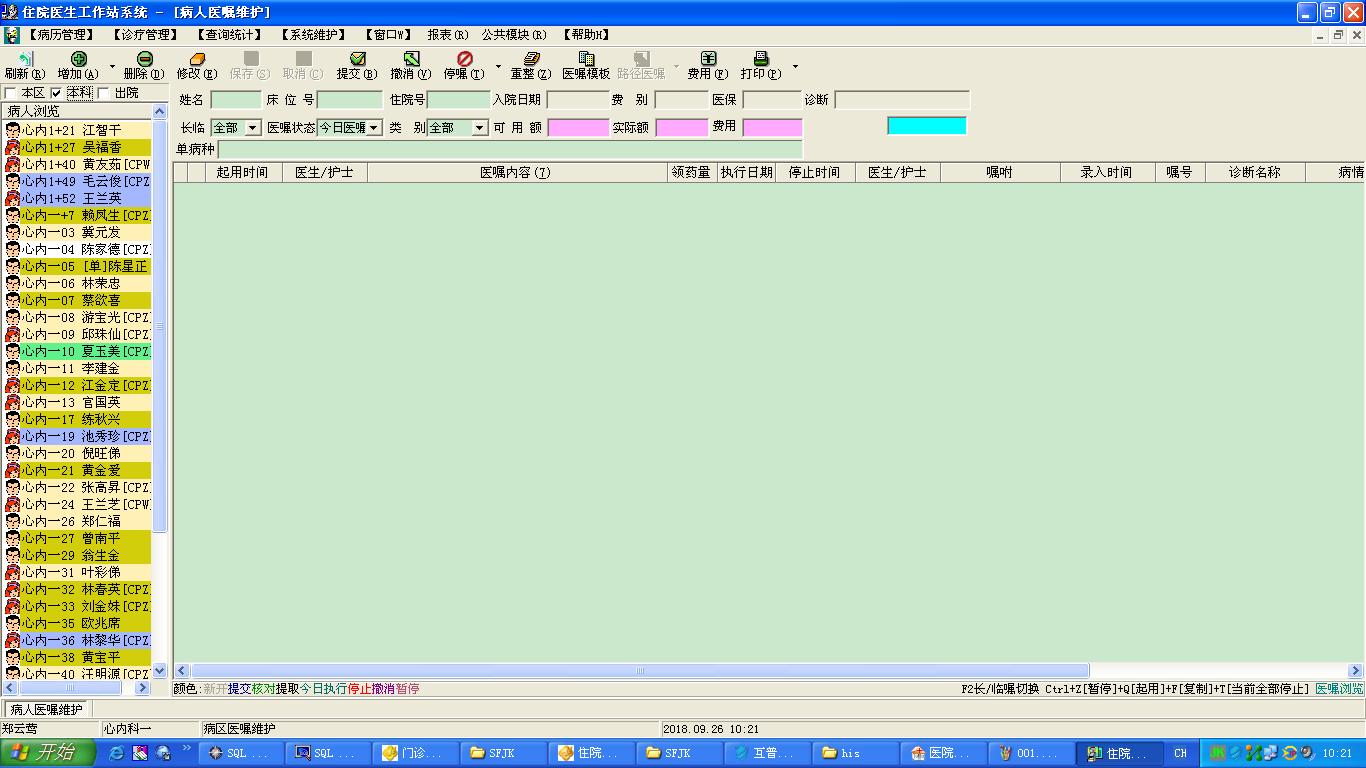Toggle the 本区 checkbox
The image size is (1366, 768).
11,93
